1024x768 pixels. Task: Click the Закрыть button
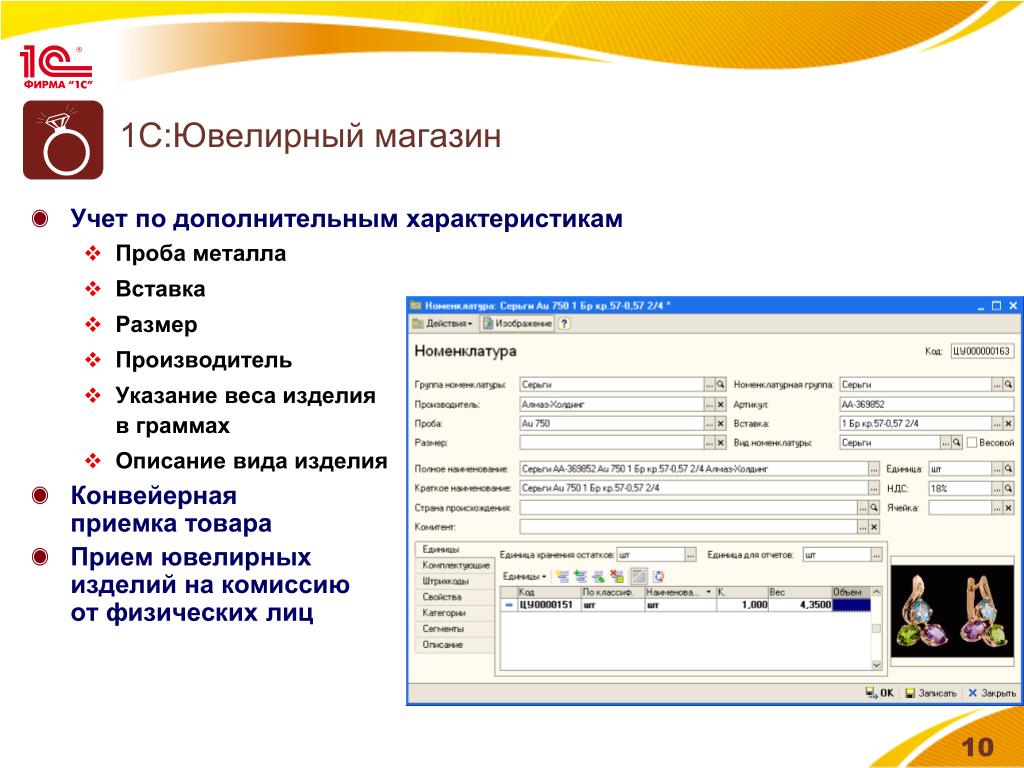point(992,693)
